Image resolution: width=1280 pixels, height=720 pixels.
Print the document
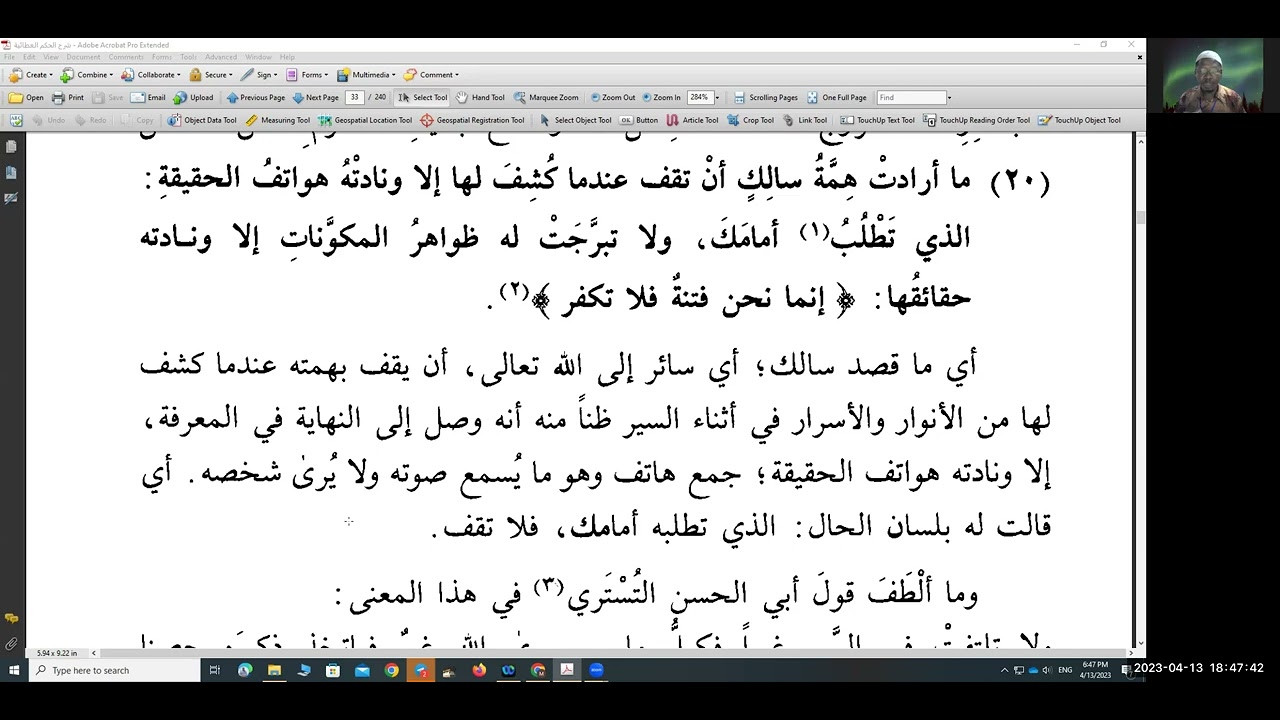pos(67,97)
